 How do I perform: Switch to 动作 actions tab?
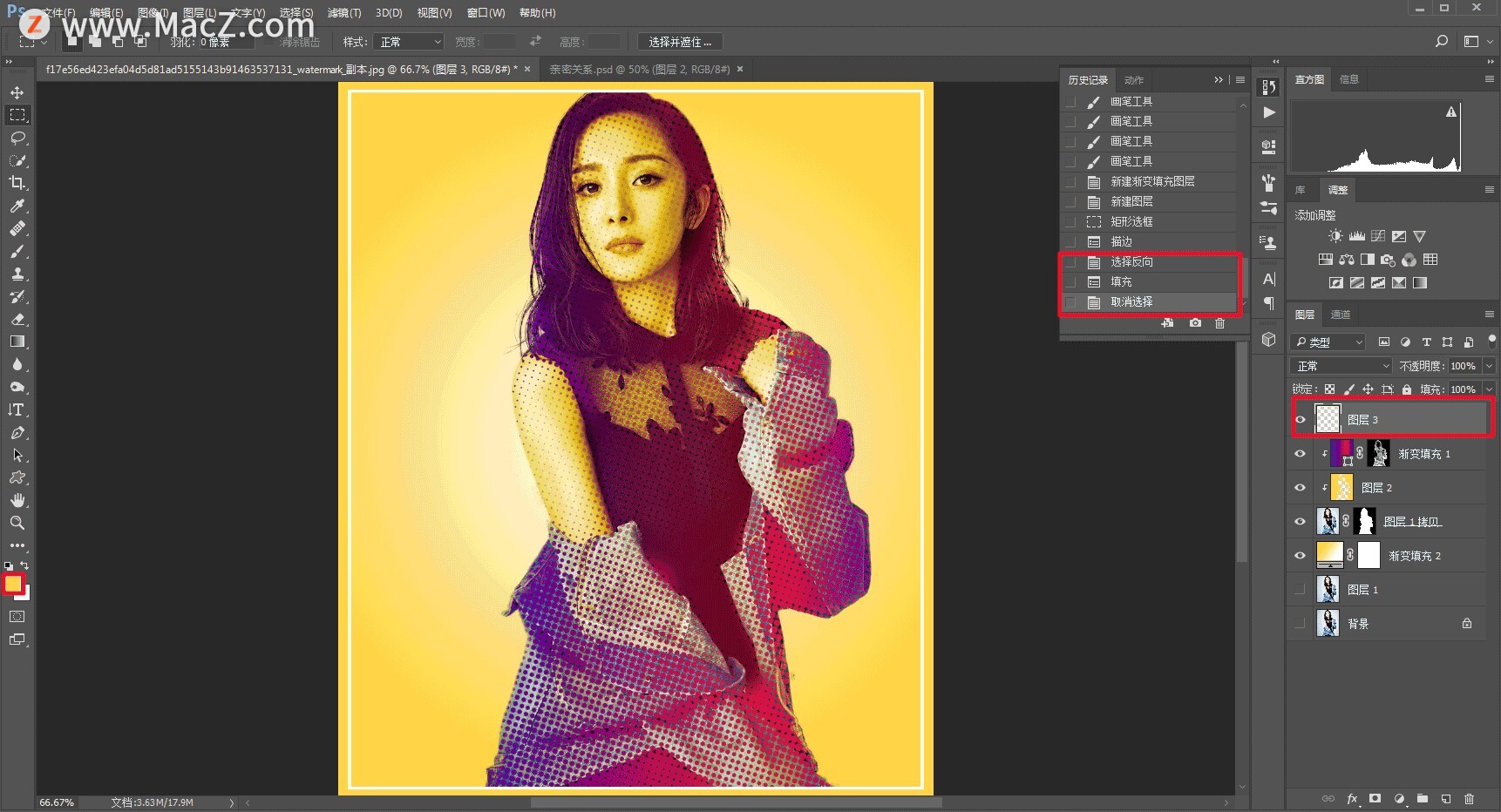(x=1134, y=80)
